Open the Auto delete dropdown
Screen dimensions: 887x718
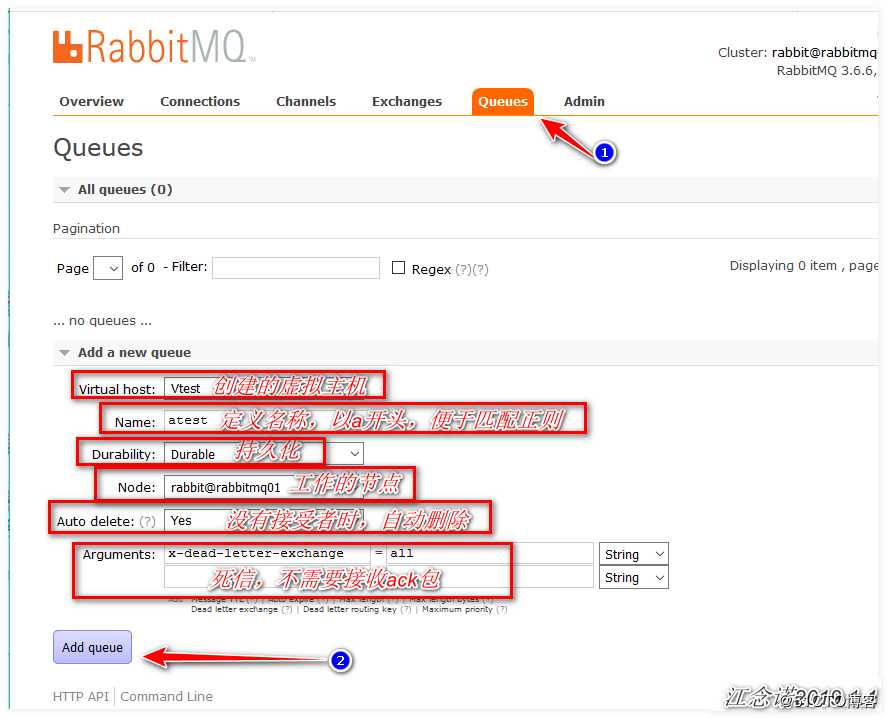click(266, 521)
